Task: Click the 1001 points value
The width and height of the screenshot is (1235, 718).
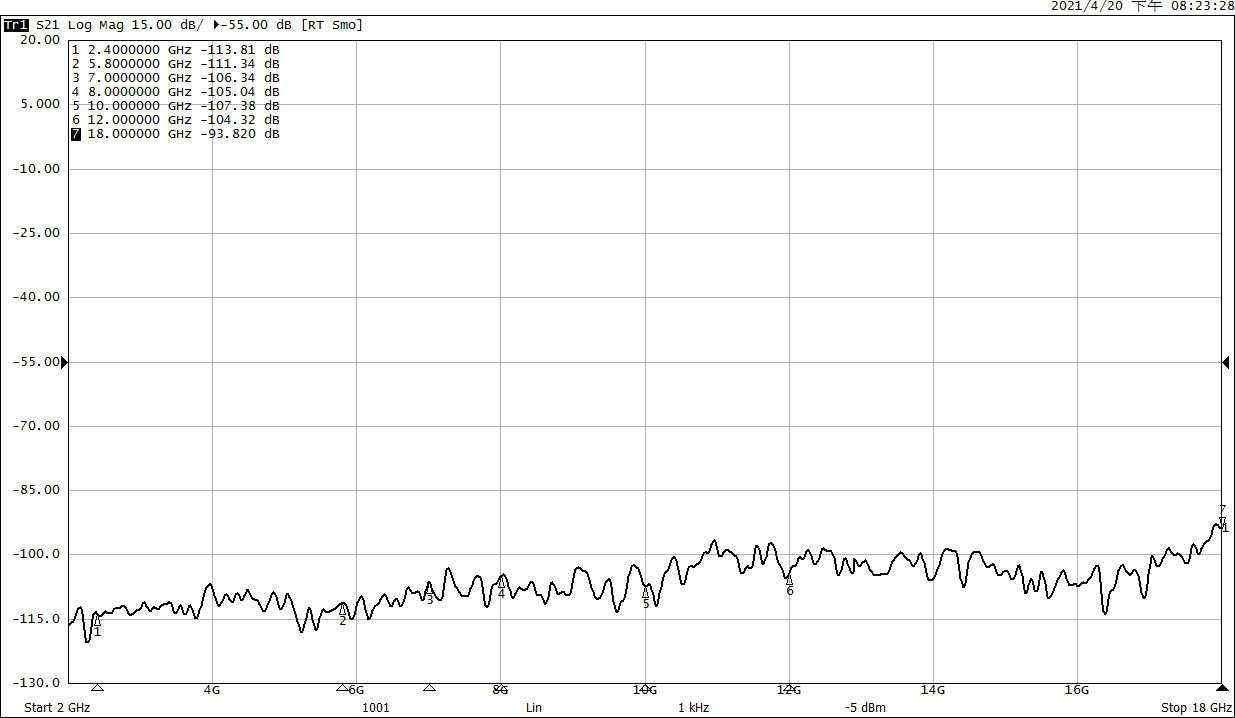Action: [x=375, y=708]
